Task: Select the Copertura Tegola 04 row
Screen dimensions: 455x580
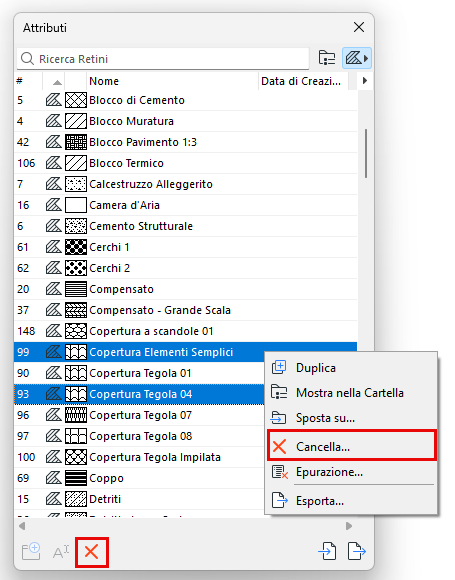Action: 139,394
